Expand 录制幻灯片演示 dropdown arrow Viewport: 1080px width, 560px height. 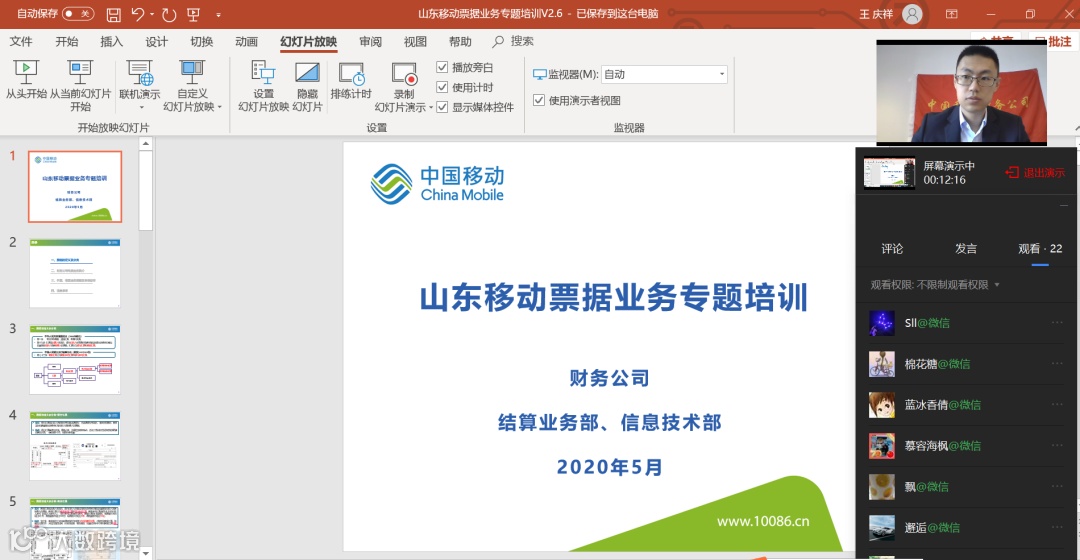430,107
